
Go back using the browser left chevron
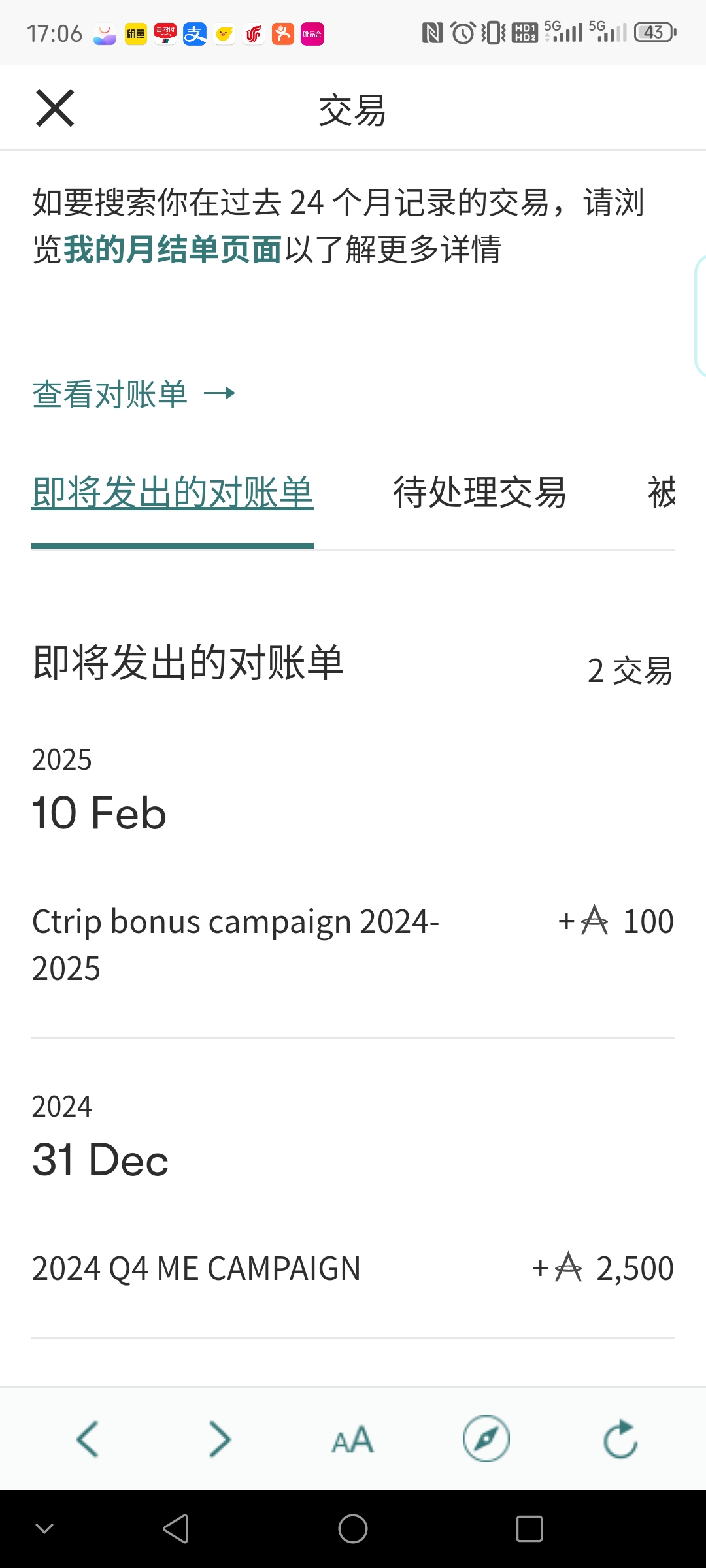(x=87, y=1439)
